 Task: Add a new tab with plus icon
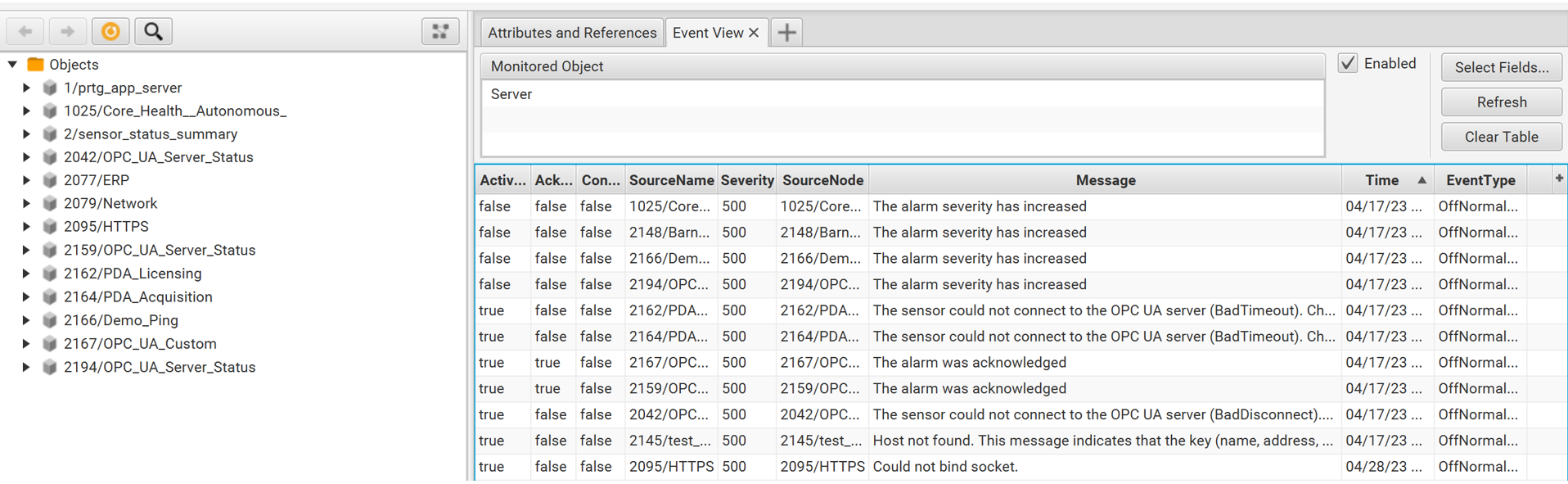point(786,33)
